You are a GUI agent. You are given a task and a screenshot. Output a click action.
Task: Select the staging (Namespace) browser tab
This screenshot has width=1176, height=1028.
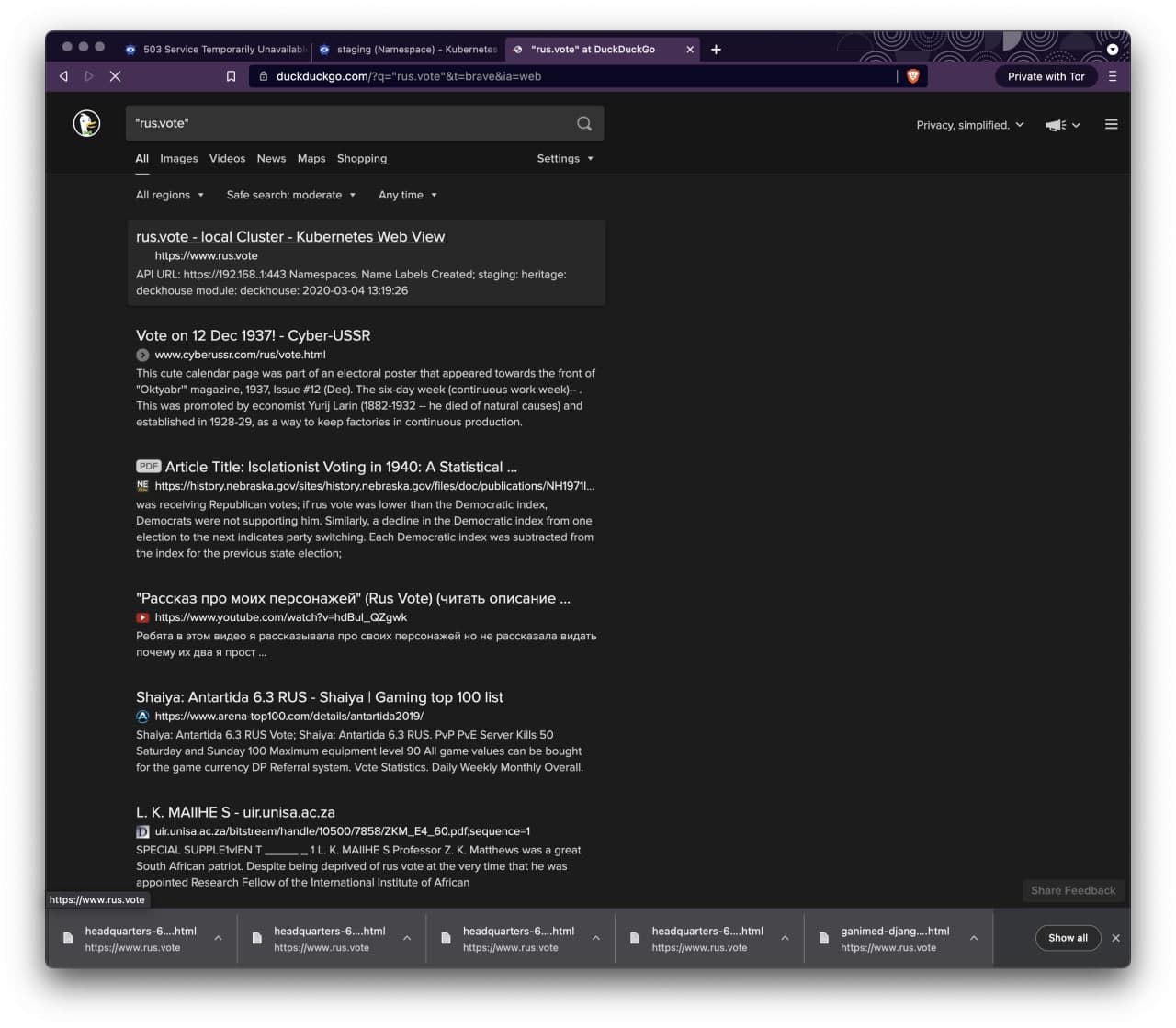(408, 50)
